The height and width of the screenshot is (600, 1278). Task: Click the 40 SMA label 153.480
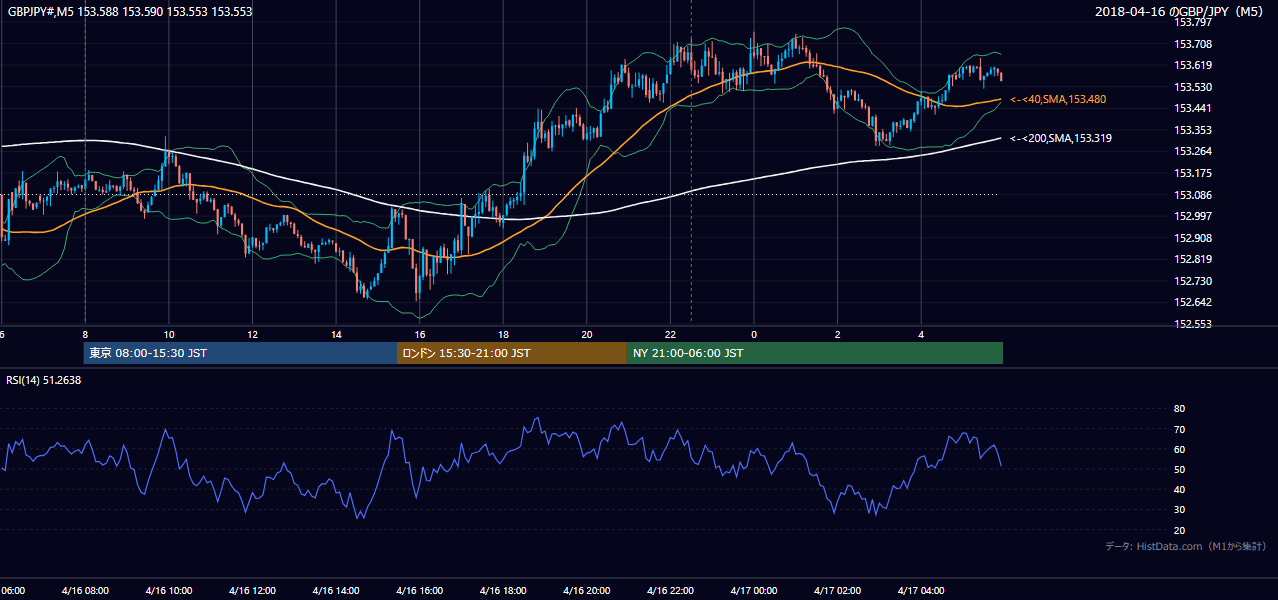click(x=1058, y=100)
